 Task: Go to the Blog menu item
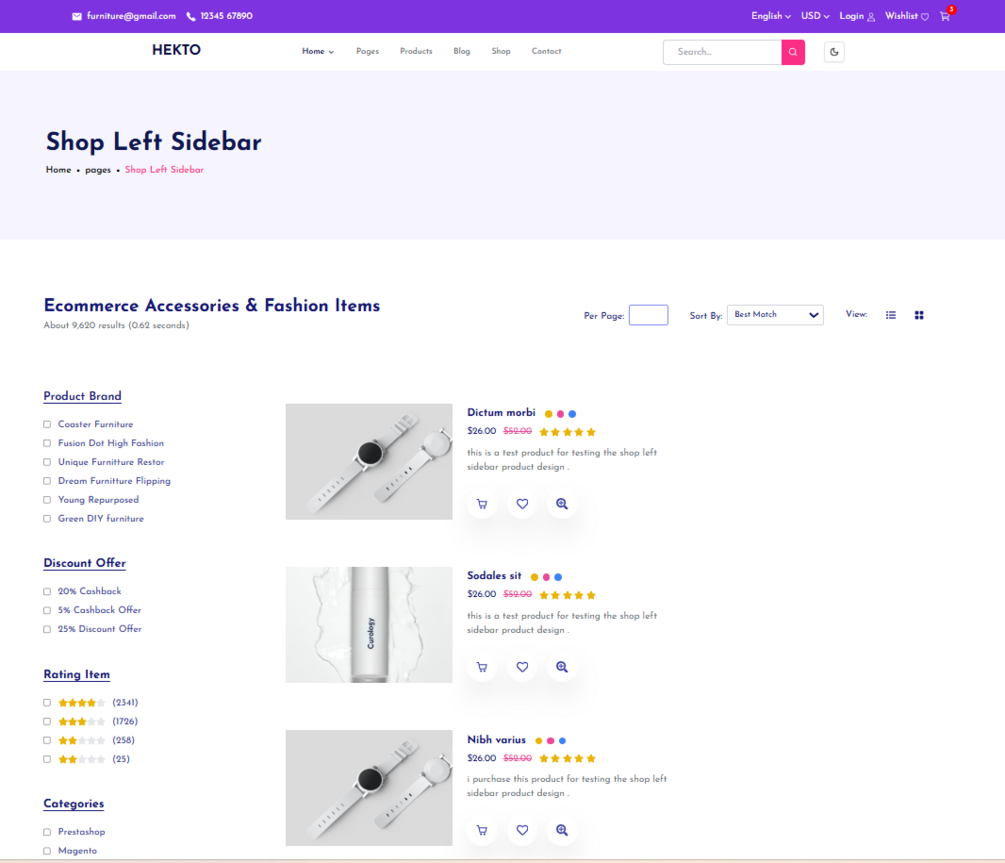[461, 51]
